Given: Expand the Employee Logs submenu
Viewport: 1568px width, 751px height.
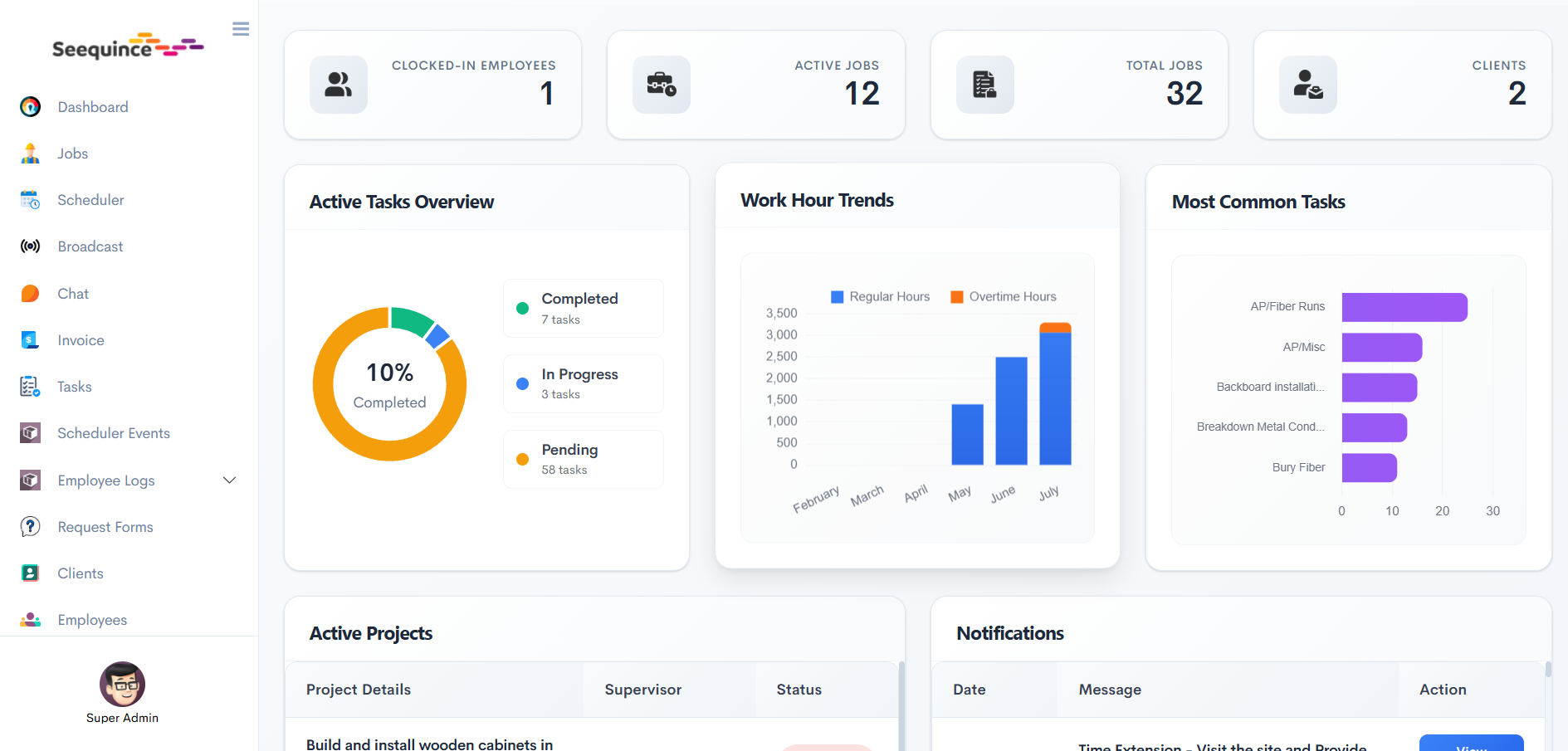Looking at the screenshot, I should 229,480.
